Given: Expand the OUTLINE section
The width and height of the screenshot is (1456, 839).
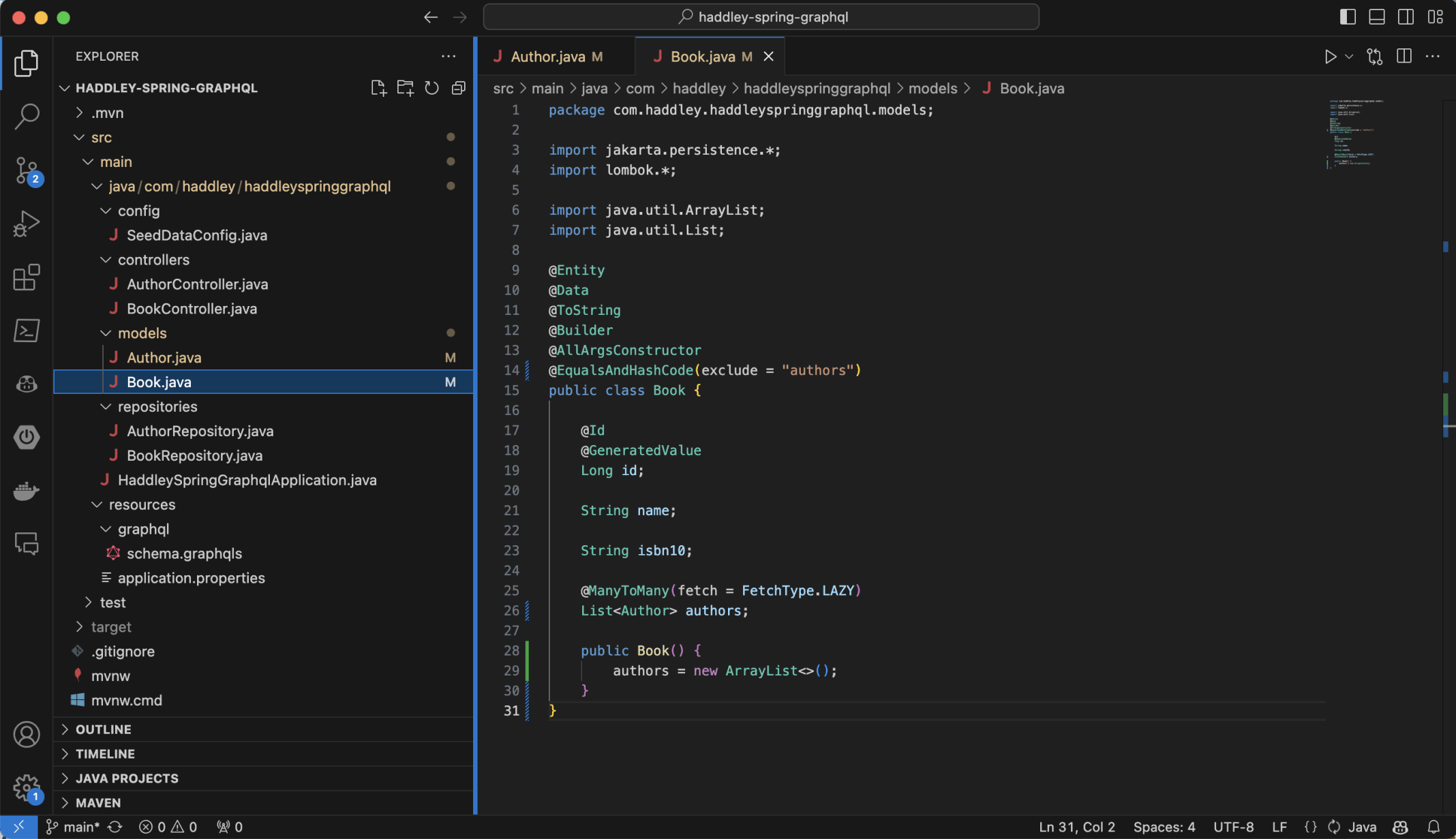Looking at the screenshot, I should click(x=104, y=729).
